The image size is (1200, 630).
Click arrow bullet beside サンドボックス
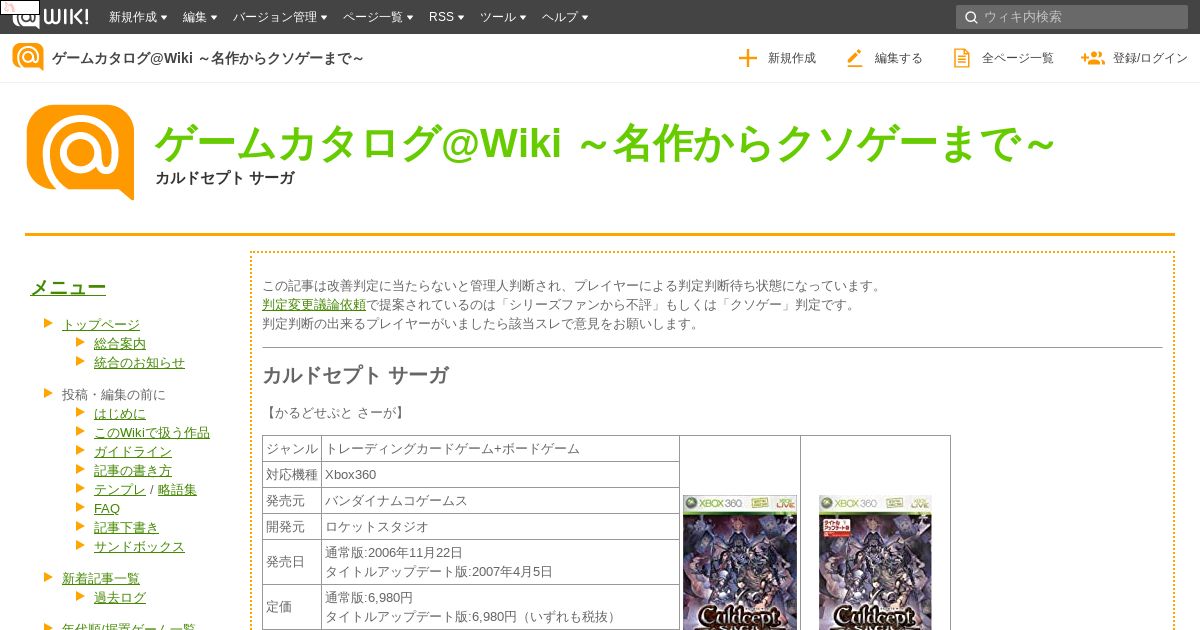(82, 544)
